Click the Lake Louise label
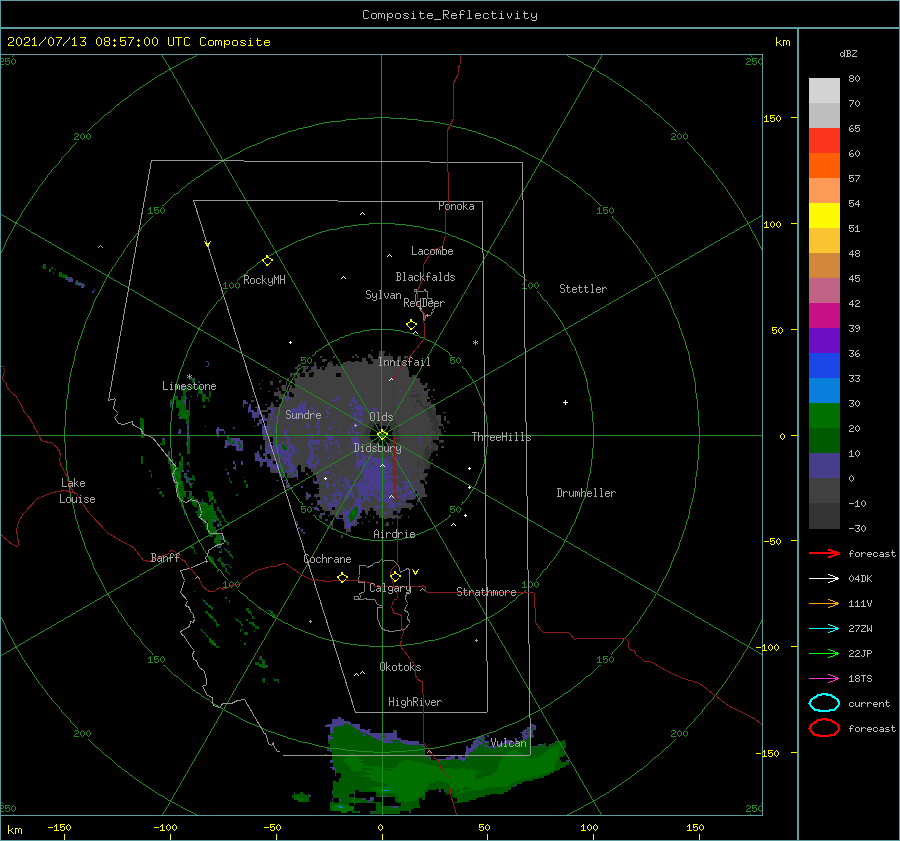900x841 pixels. 77,491
